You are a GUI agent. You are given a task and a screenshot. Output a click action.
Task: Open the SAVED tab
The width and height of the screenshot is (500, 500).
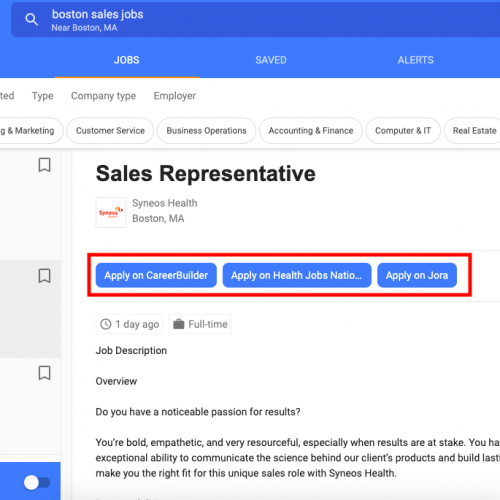pos(271,60)
